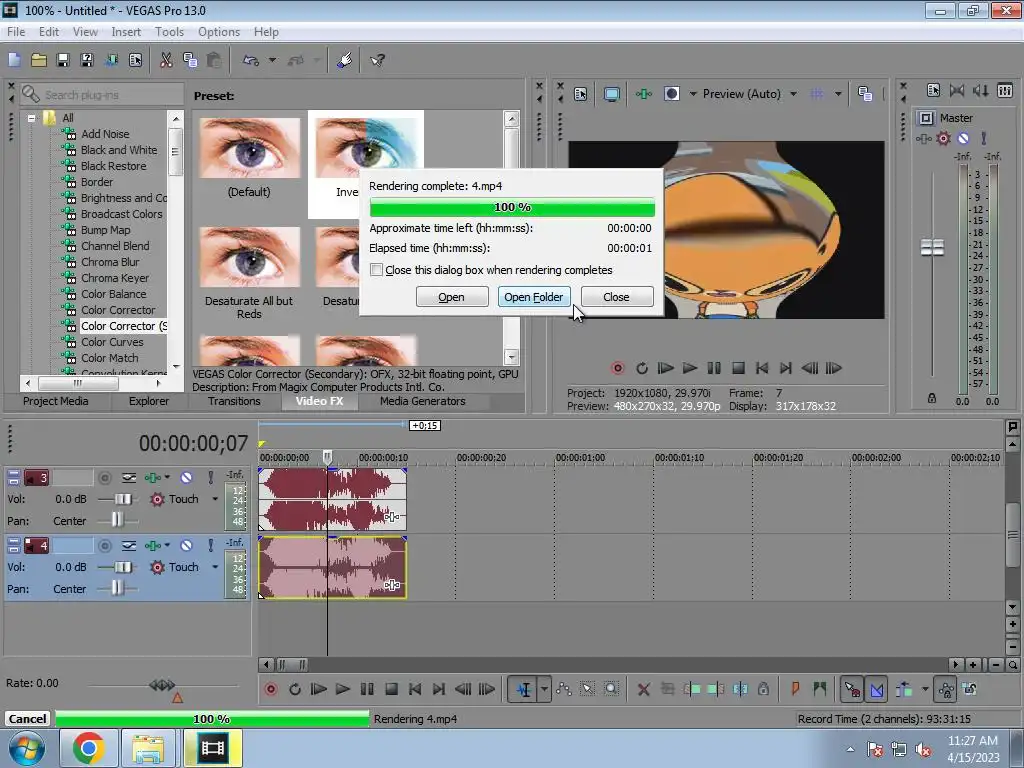
Task: Collapse the All plug-ins folder tree
Action: pos(31,118)
